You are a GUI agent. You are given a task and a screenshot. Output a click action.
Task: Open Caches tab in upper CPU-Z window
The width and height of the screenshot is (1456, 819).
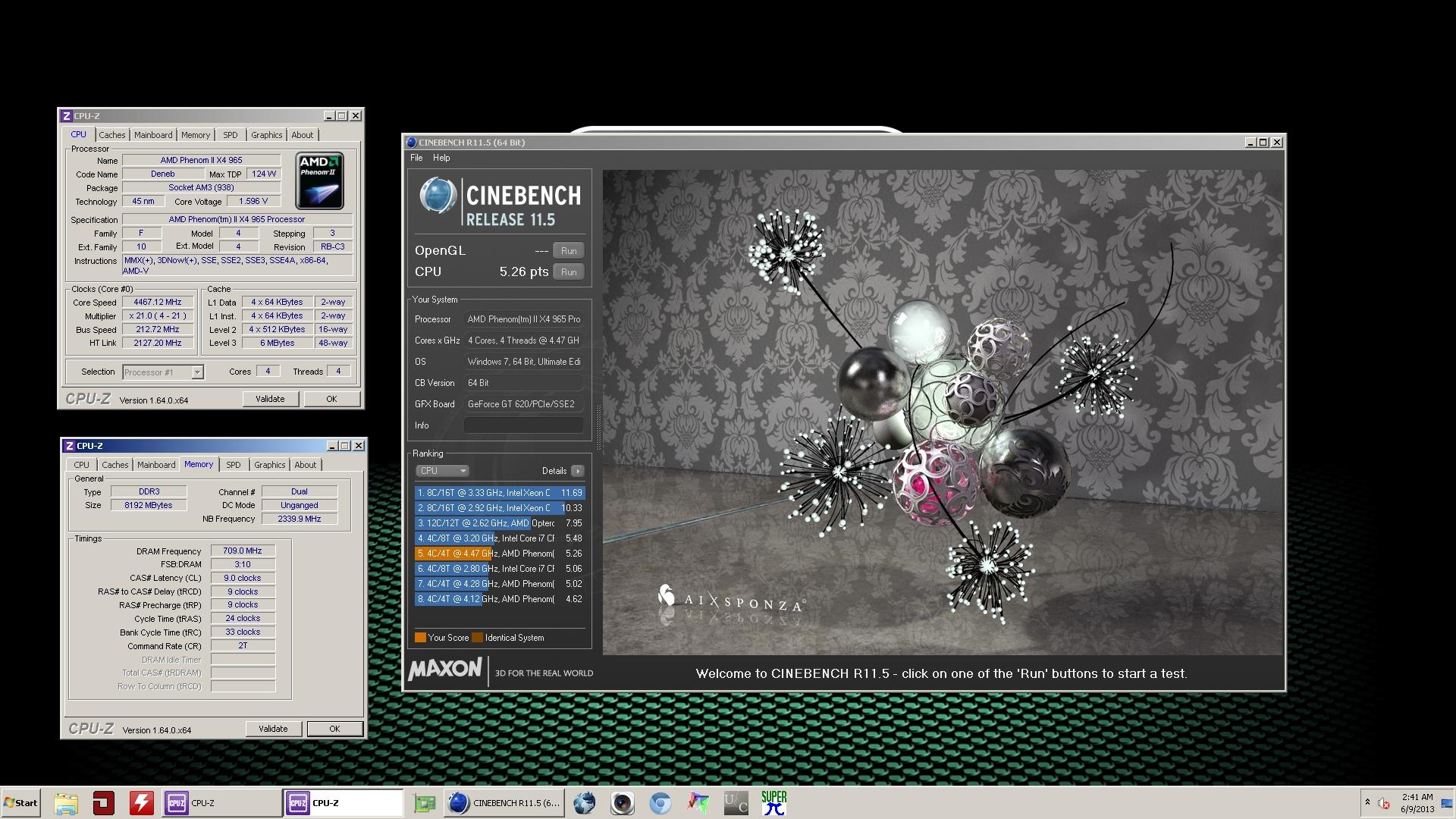click(112, 135)
